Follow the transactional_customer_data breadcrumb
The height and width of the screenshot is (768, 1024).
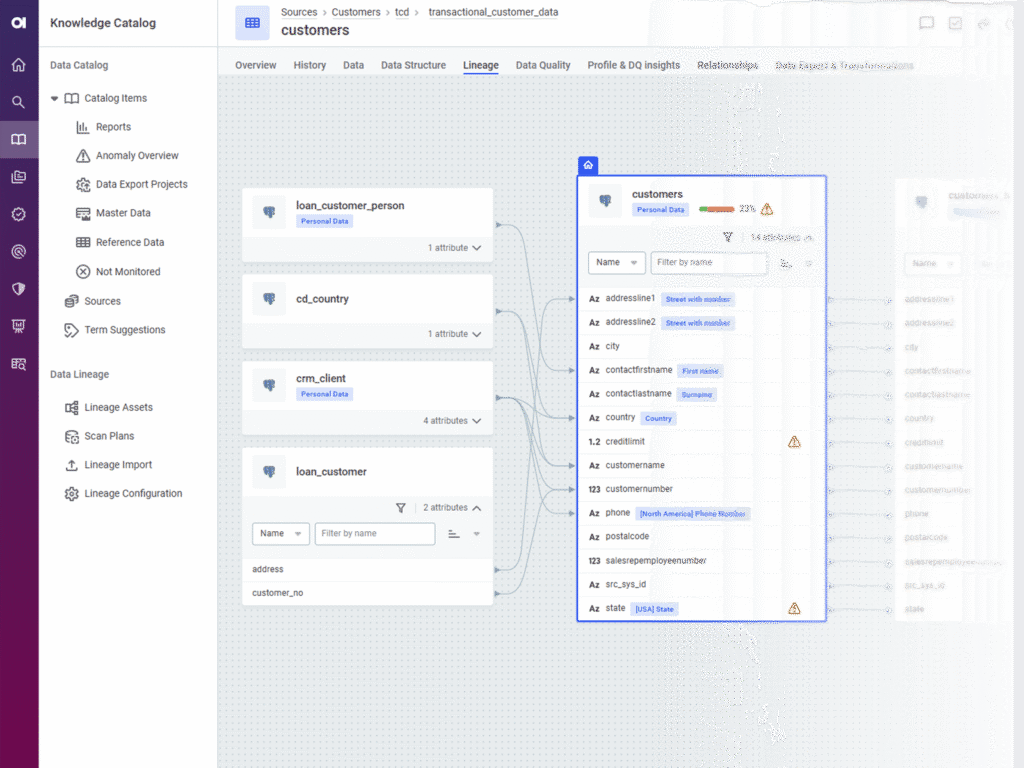[493, 12]
